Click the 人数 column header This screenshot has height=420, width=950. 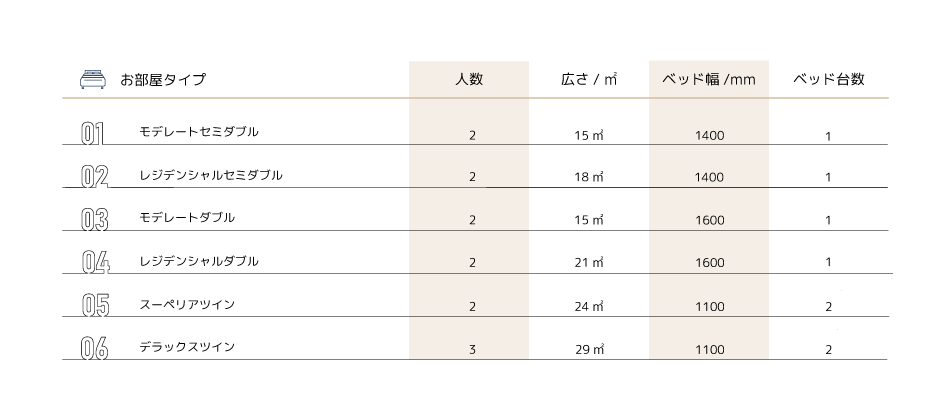[469, 79]
